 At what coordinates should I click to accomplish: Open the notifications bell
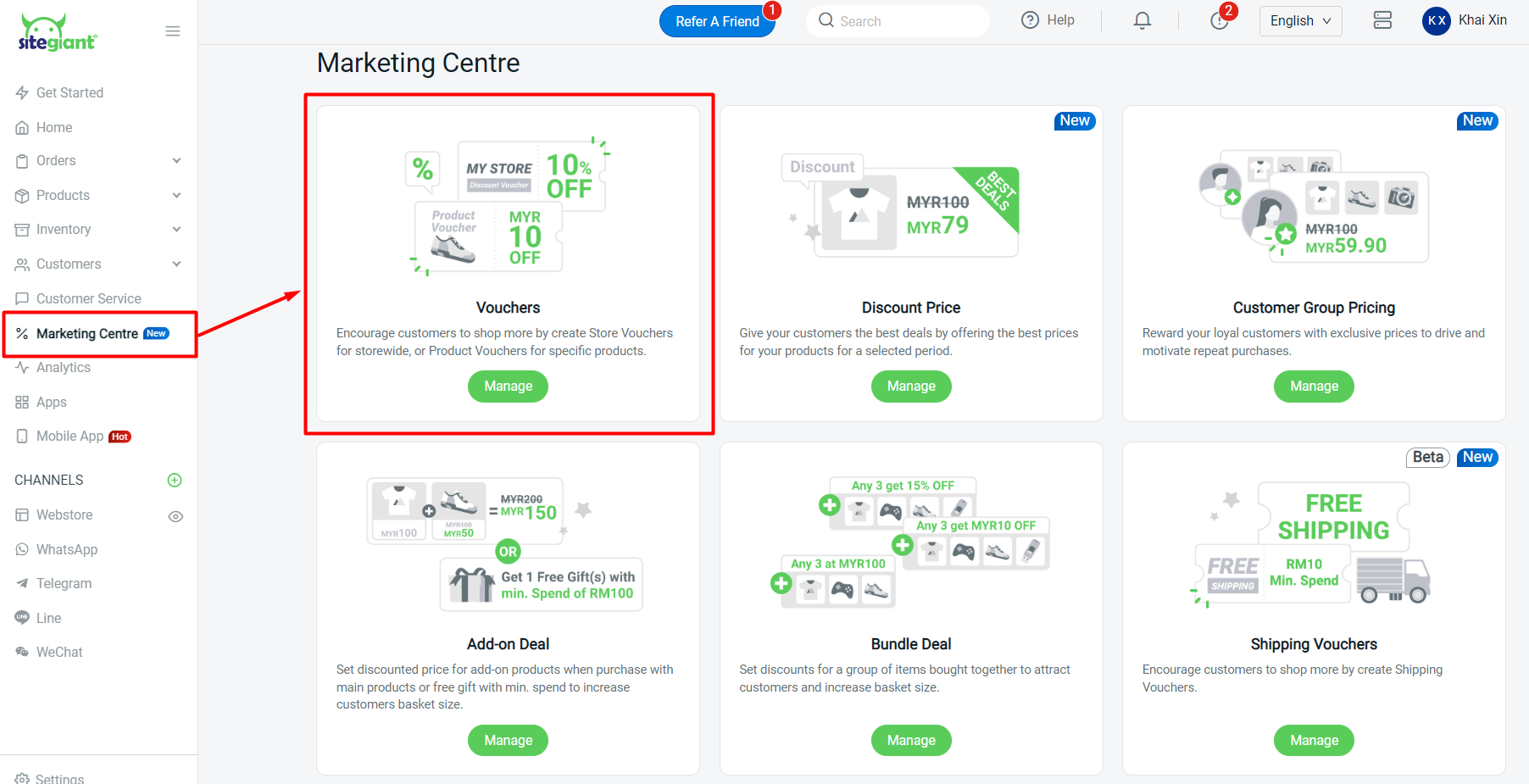[x=1142, y=20]
